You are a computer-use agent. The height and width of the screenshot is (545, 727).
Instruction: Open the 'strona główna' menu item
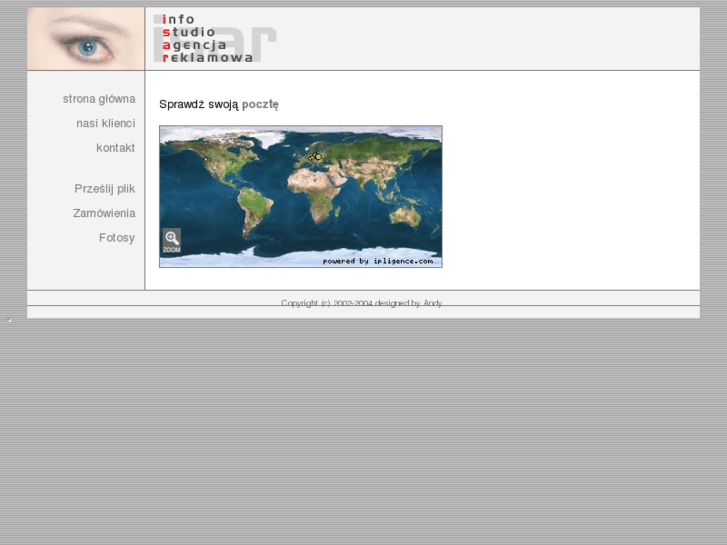(x=98, y=99)
